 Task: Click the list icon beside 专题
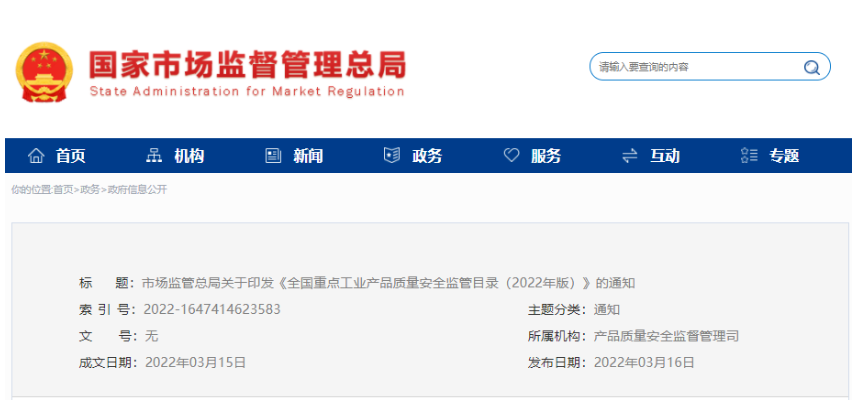749,156
